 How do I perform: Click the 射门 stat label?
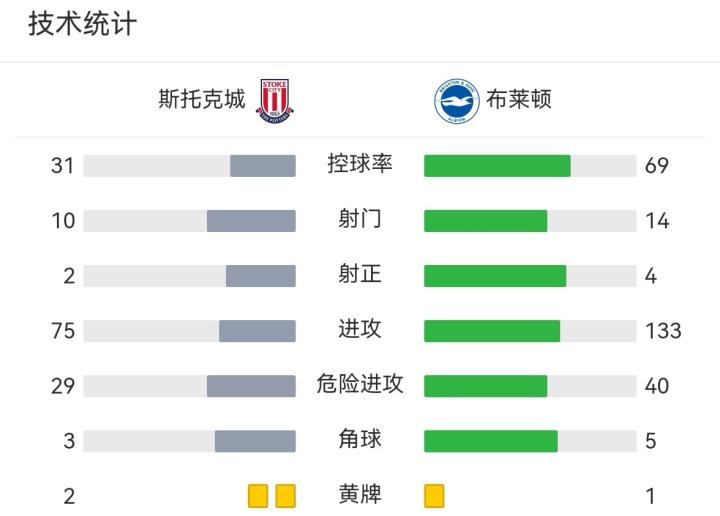[x=360, y=219]
